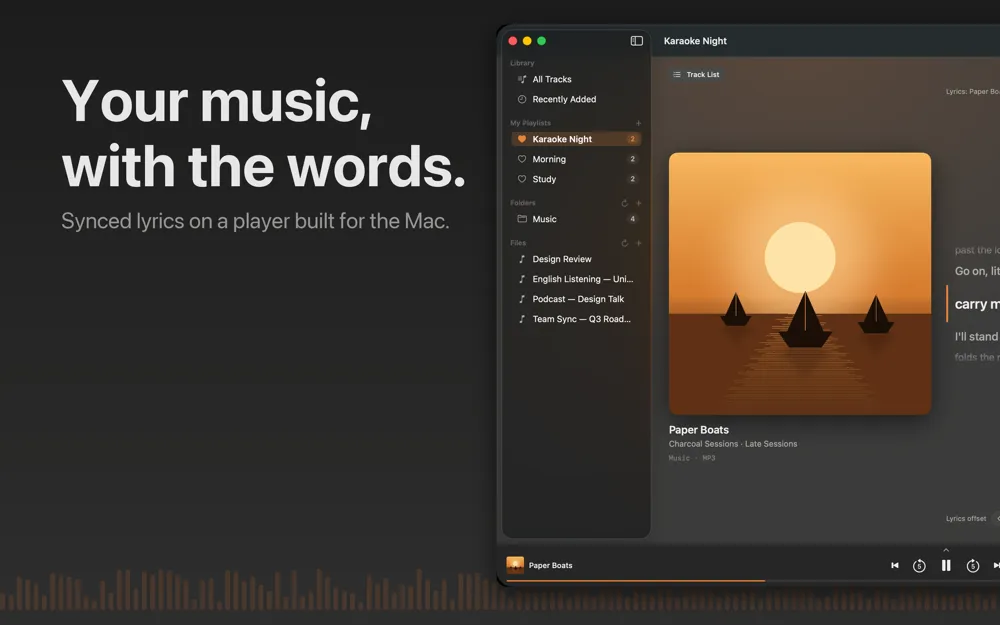Select the Karaoke Night playlist

coord(576,139)
